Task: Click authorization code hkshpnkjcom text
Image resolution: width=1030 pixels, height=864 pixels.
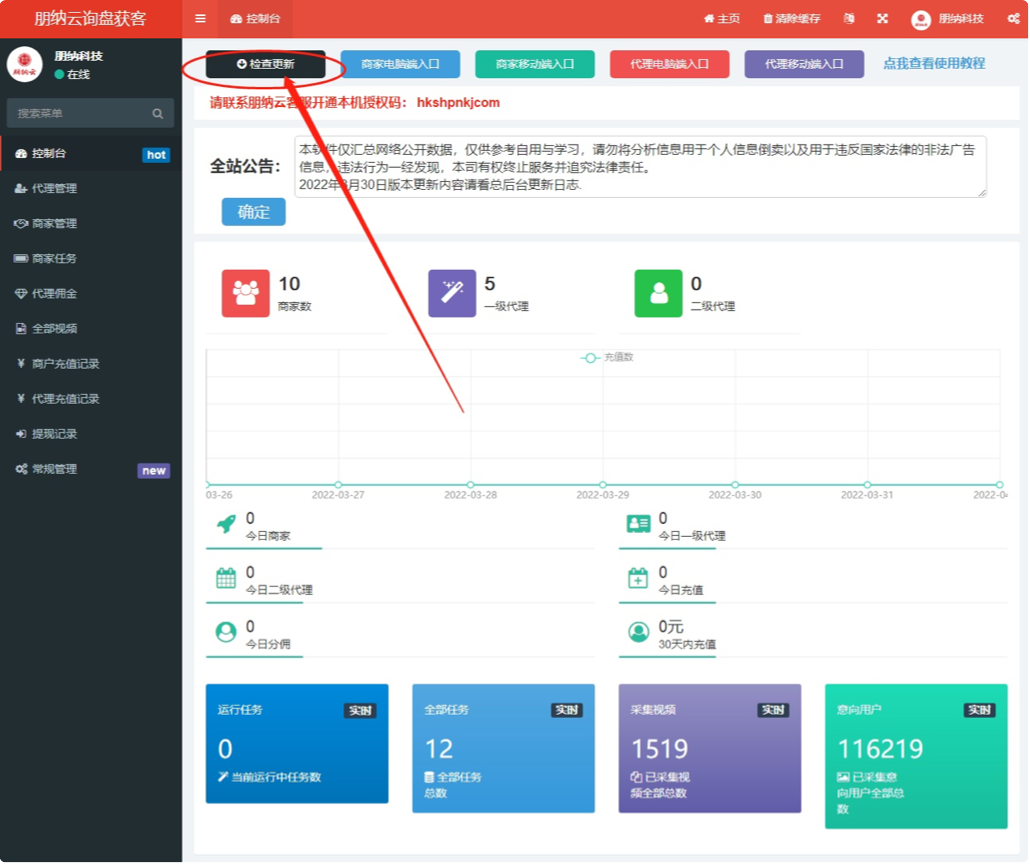Action: point(458,102)
